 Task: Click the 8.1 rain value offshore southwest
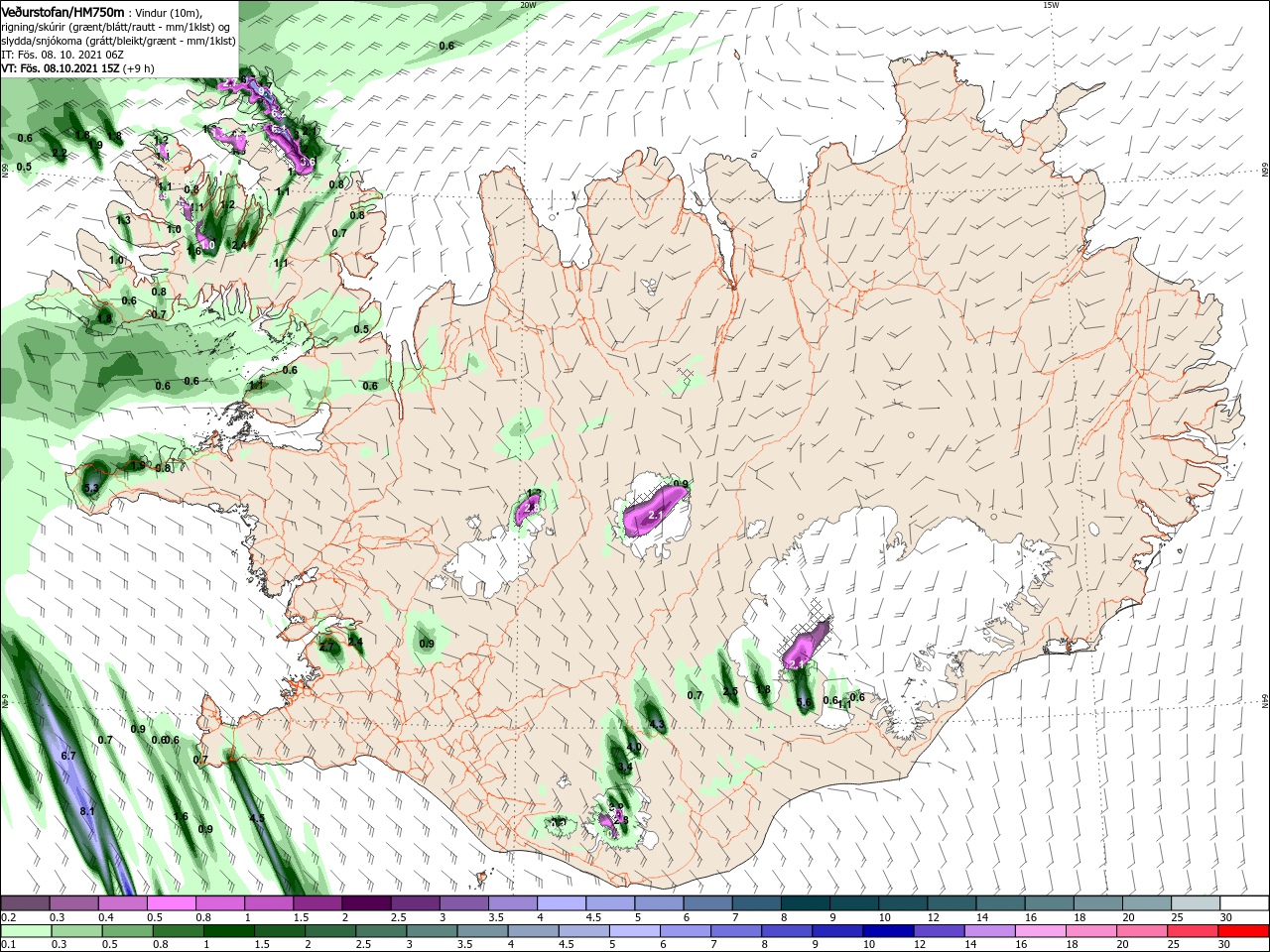tap(86, 811)
